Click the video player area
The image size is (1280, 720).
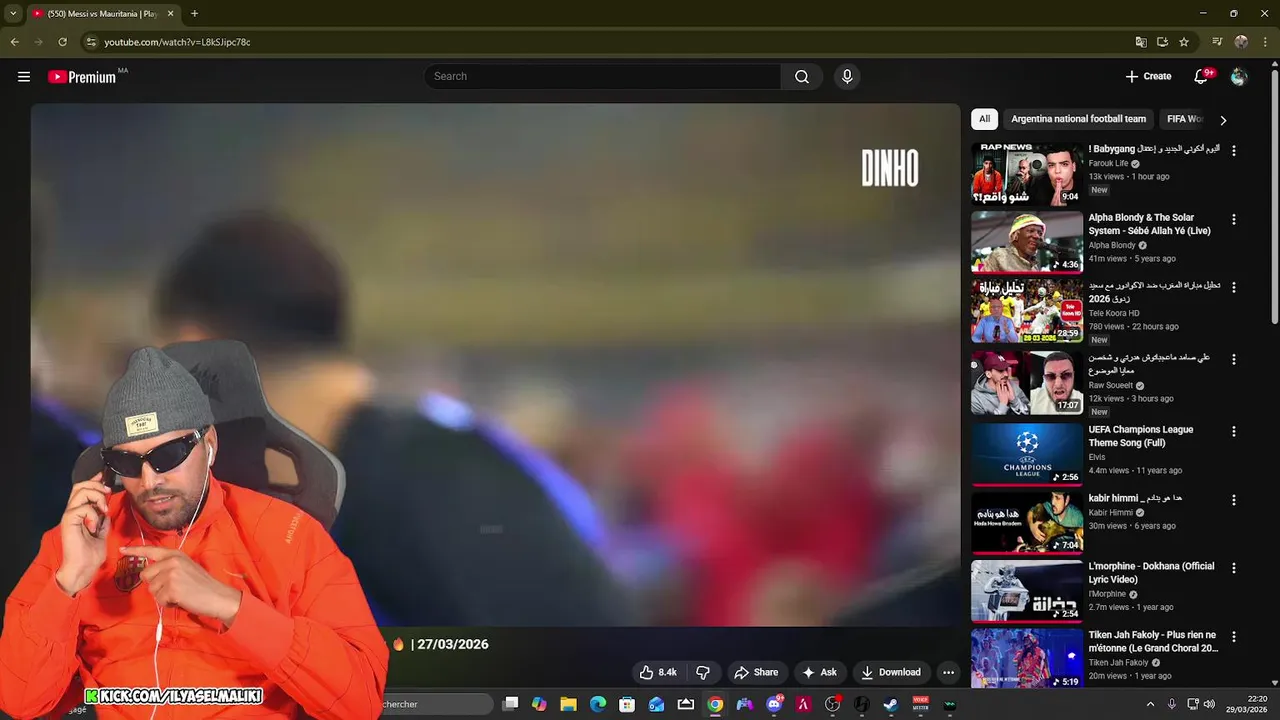coord(495,365)
